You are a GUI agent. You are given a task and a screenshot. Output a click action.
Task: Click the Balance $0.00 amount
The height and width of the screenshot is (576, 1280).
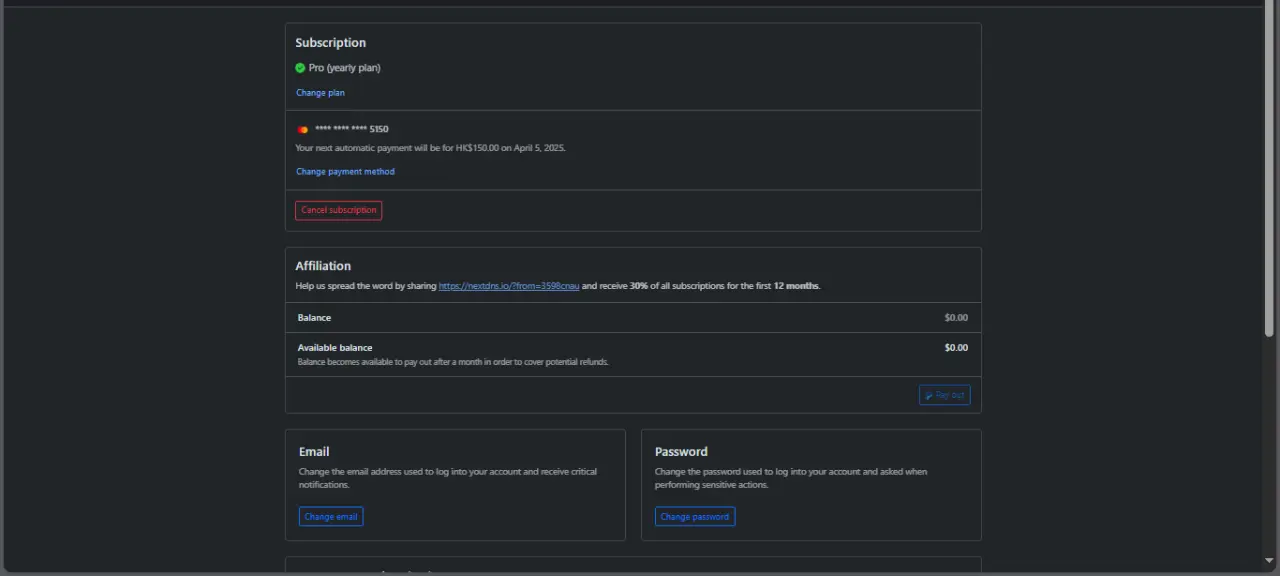tap(956, 318)
